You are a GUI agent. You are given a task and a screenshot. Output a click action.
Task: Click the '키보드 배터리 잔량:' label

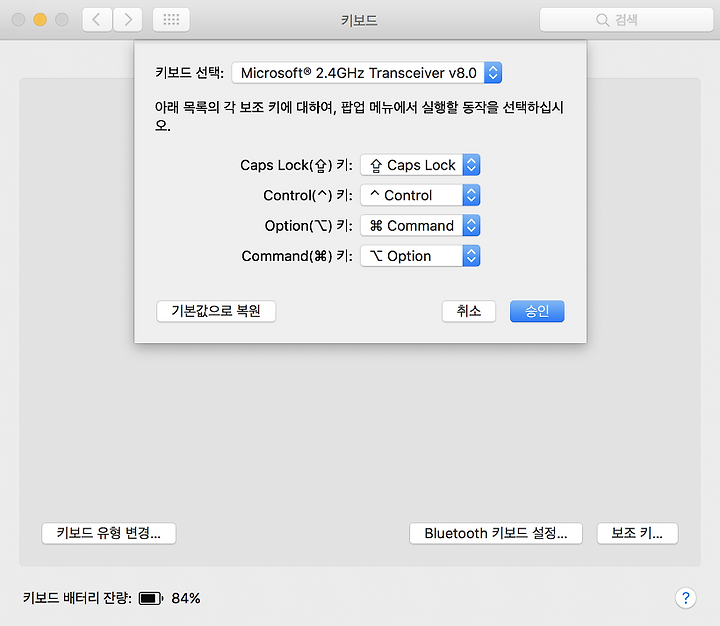[78, 598]
